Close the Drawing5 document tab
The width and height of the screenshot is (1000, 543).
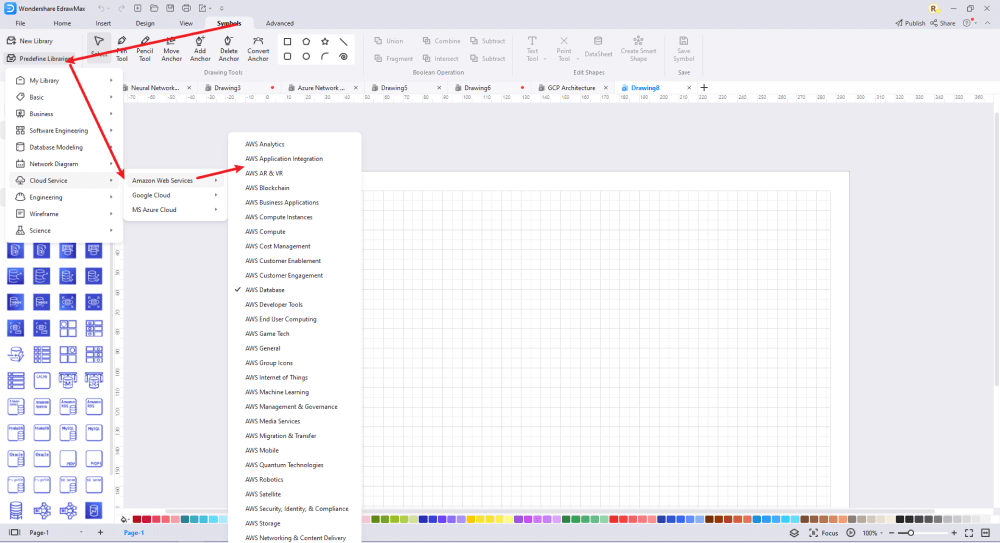[x=439, y=88]
